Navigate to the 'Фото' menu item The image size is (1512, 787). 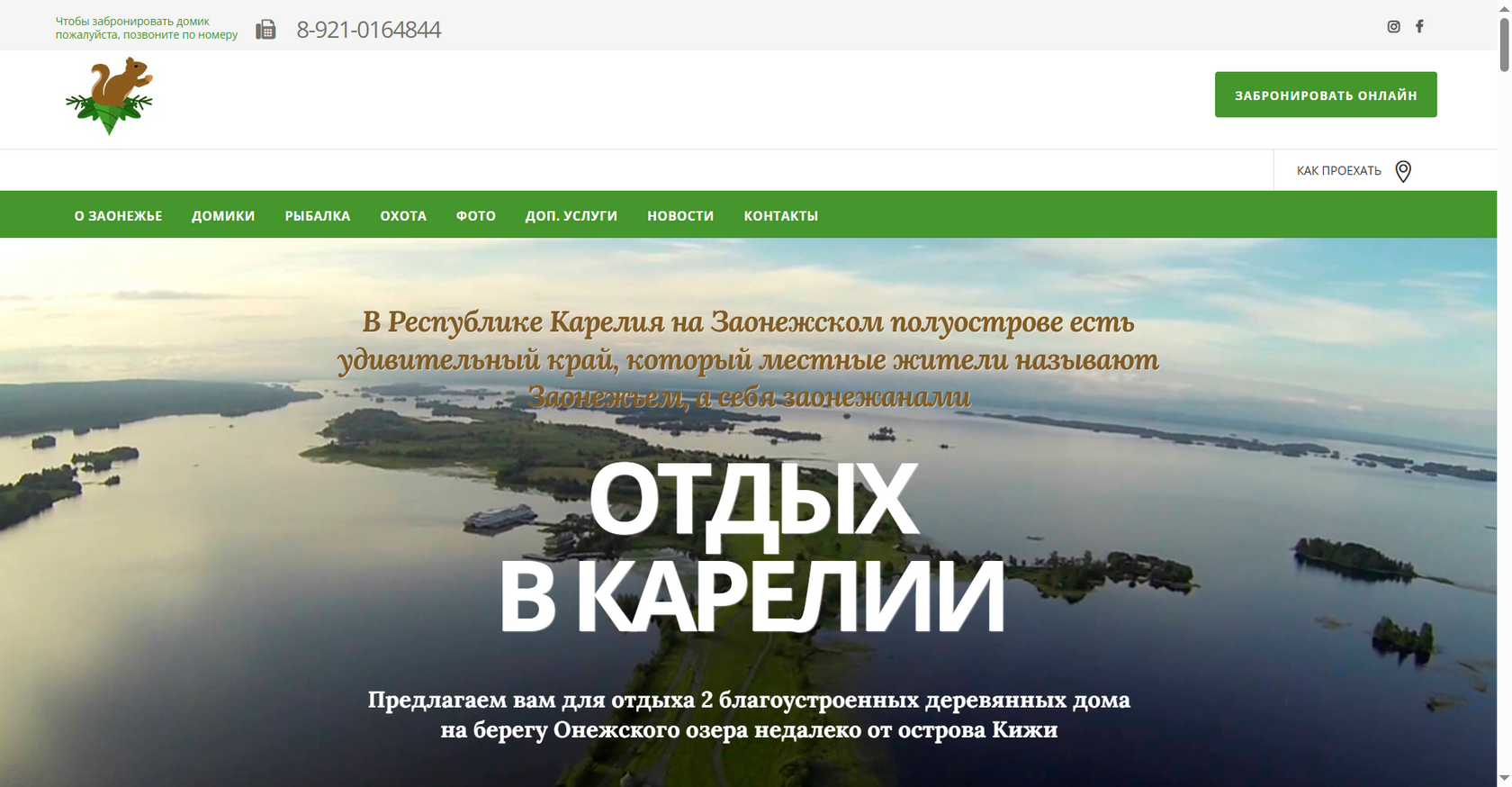[x=476, y=216]
